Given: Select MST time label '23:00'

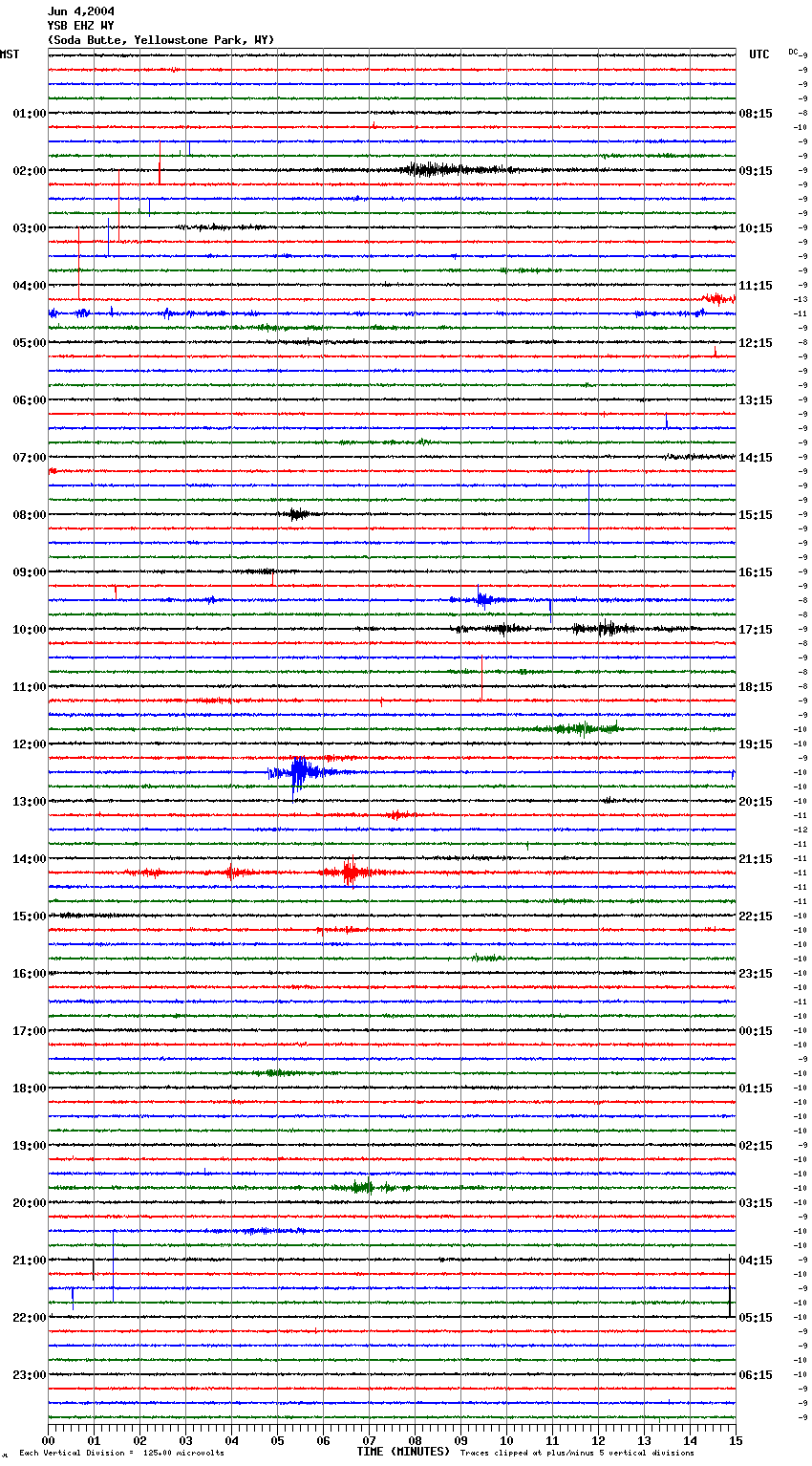Looking at the screenshot, I should (x=30, y=1375).
